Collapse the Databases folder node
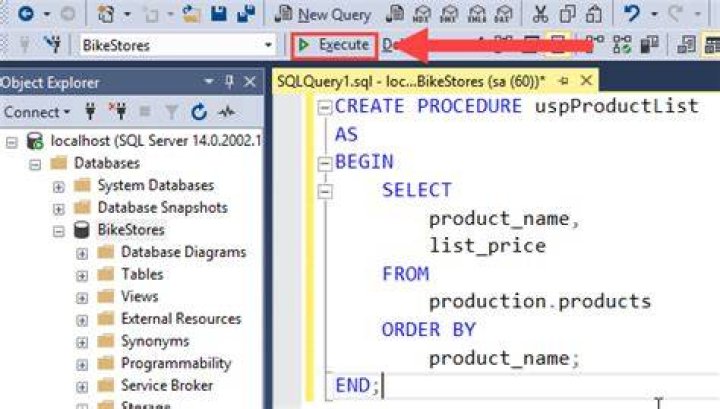720x409 pixels. (x=35, y=164)
